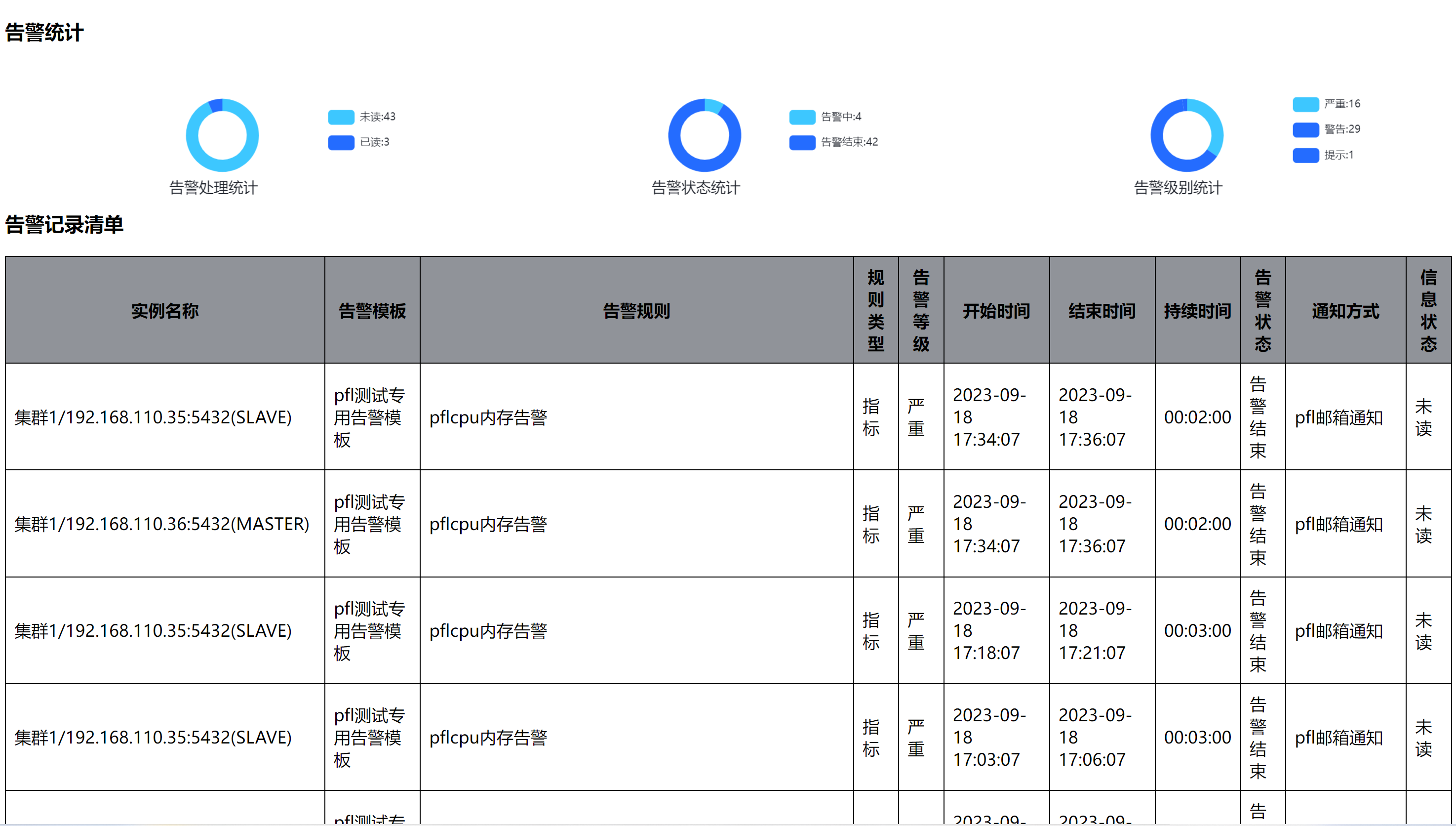Viewport: 1456px width, 826px height.
Task: Select the 192.168.110.36:5432(MASTER) instance cell
Action: (162, 524)
